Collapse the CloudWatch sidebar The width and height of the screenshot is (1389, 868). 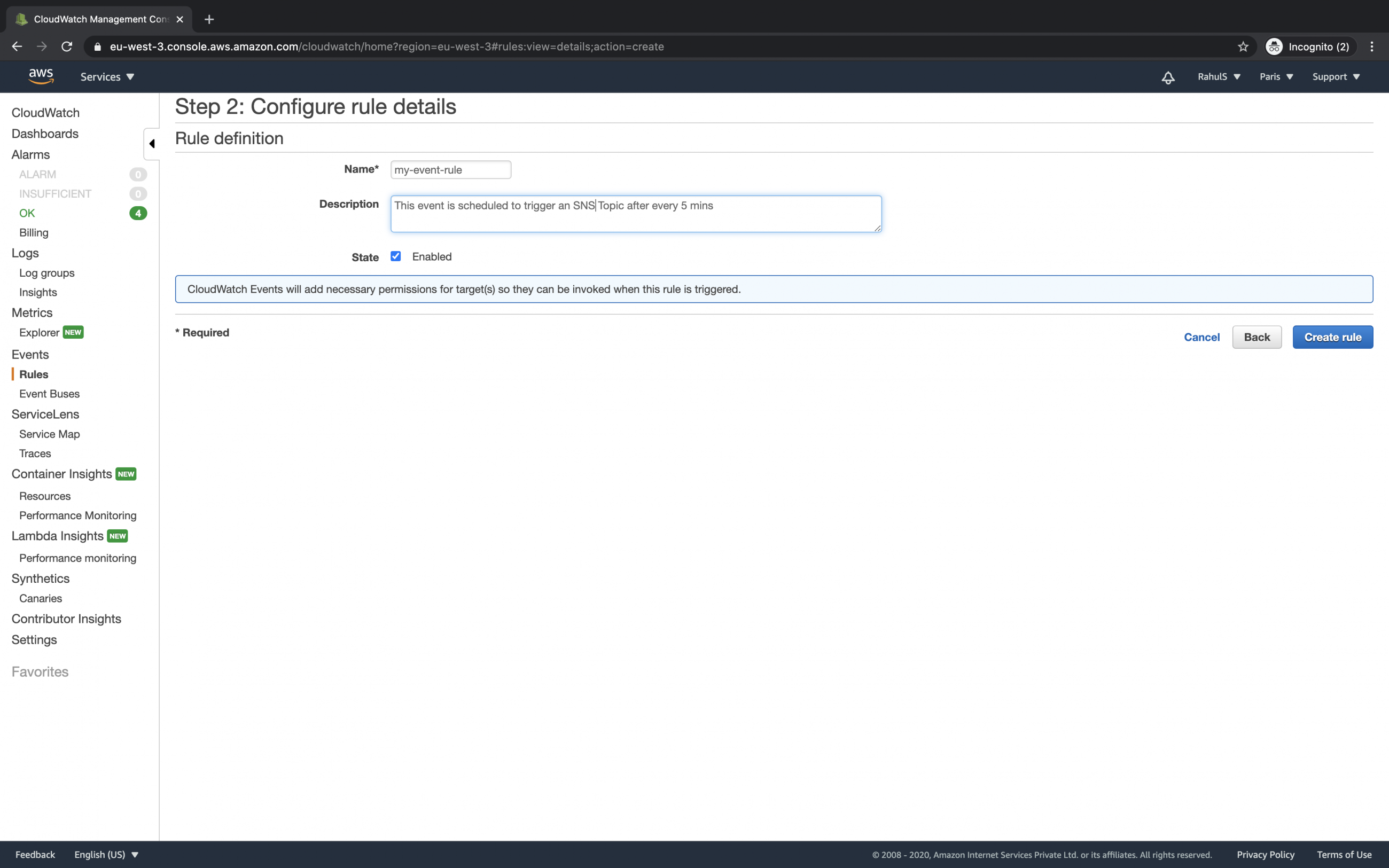[x=152, y=144]
